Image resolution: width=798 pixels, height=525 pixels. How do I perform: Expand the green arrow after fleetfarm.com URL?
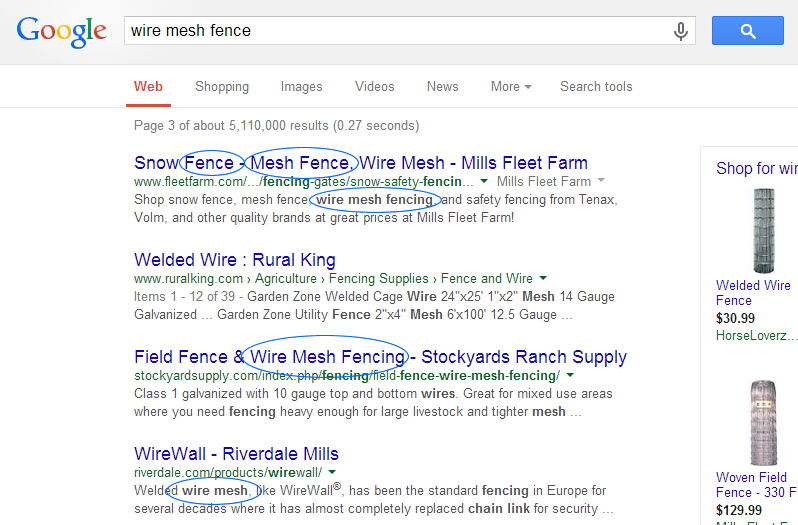484,181
